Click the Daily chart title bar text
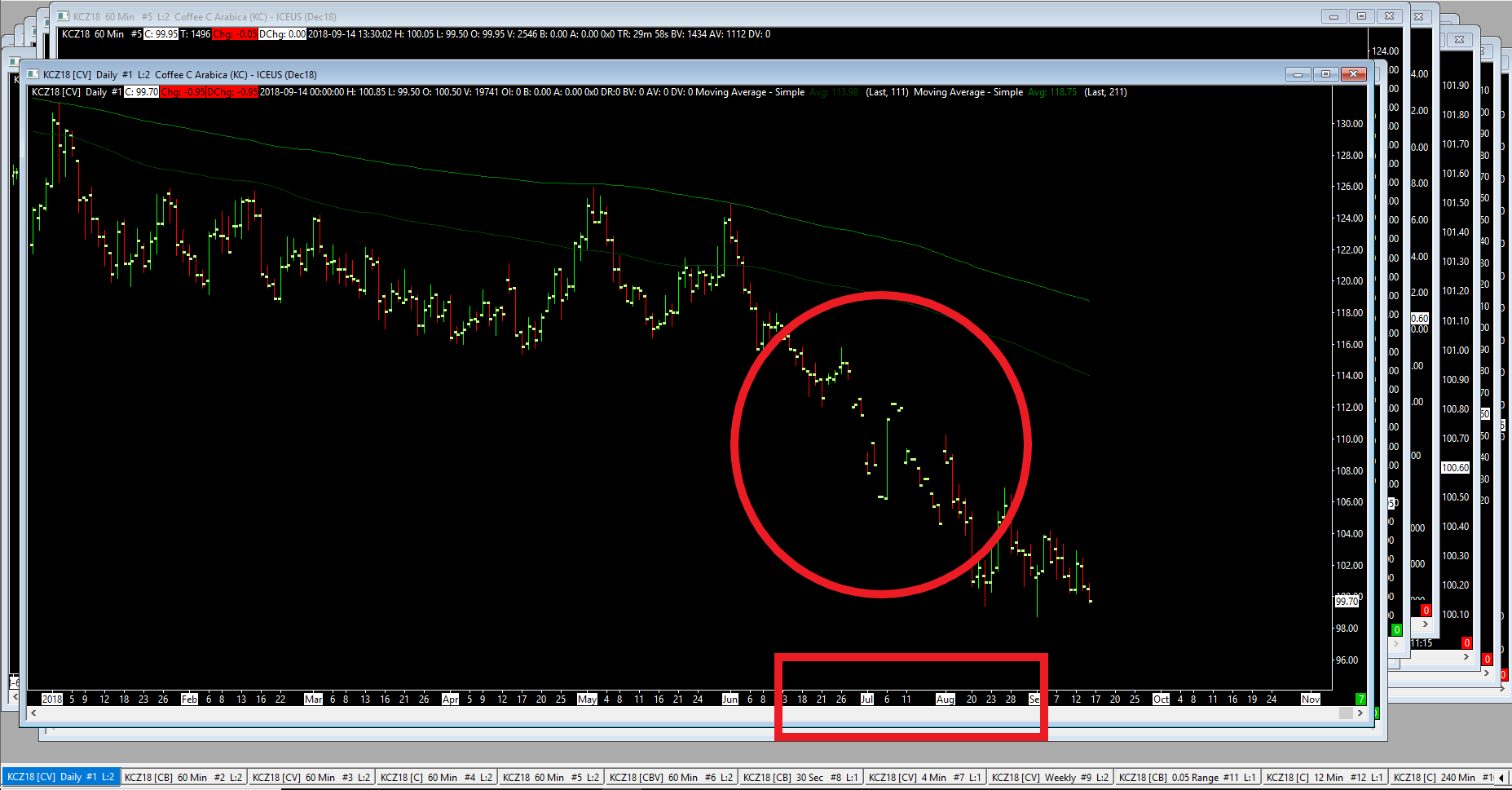This screenshot has height=790, width=1512. tap(180, 75)
